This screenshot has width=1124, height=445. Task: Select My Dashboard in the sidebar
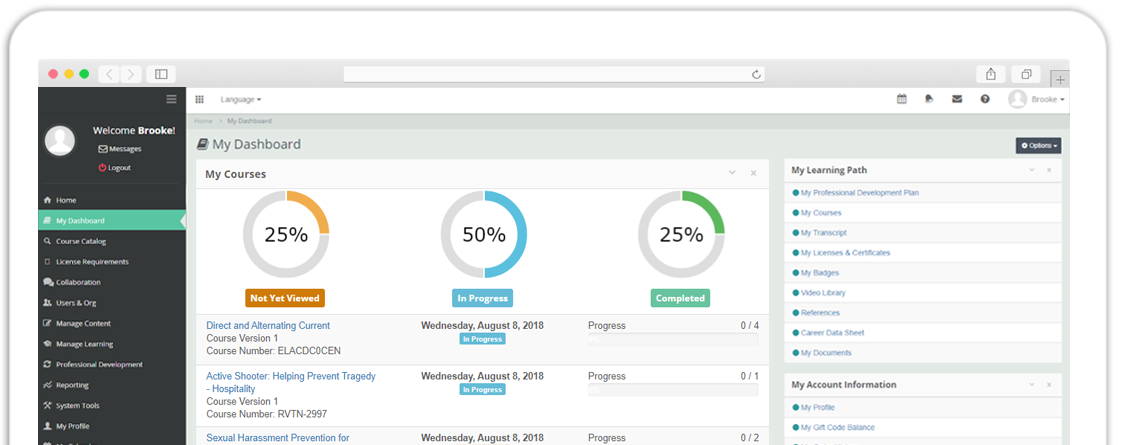(112, 221)
